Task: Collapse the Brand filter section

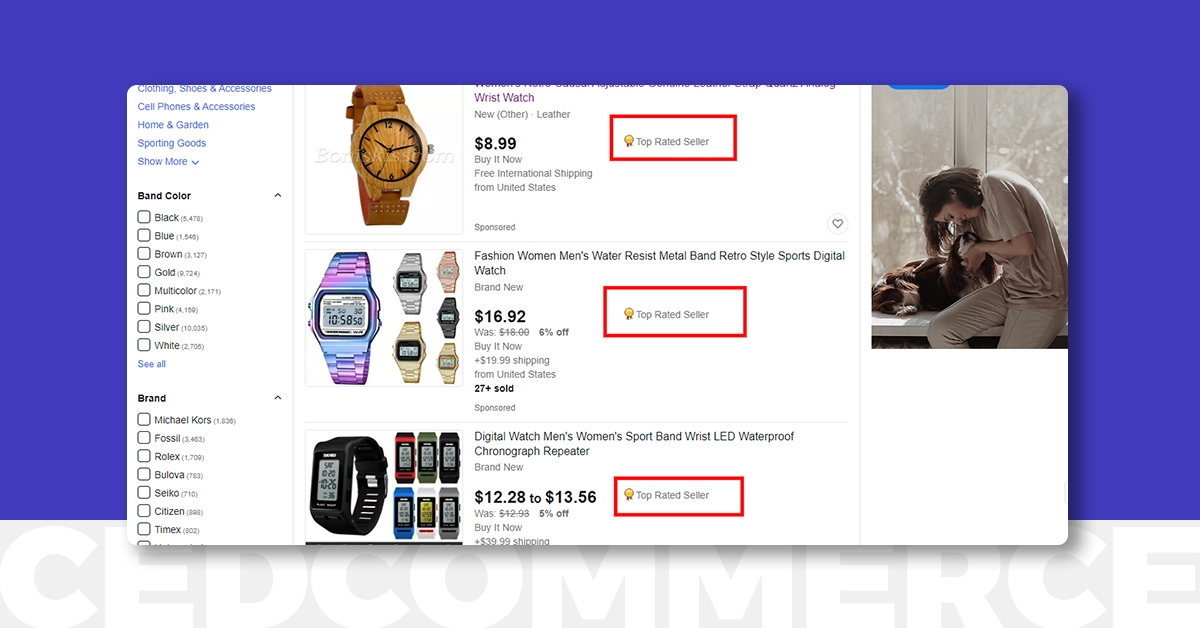Action: pyautogui.click(x=278, y=398)
